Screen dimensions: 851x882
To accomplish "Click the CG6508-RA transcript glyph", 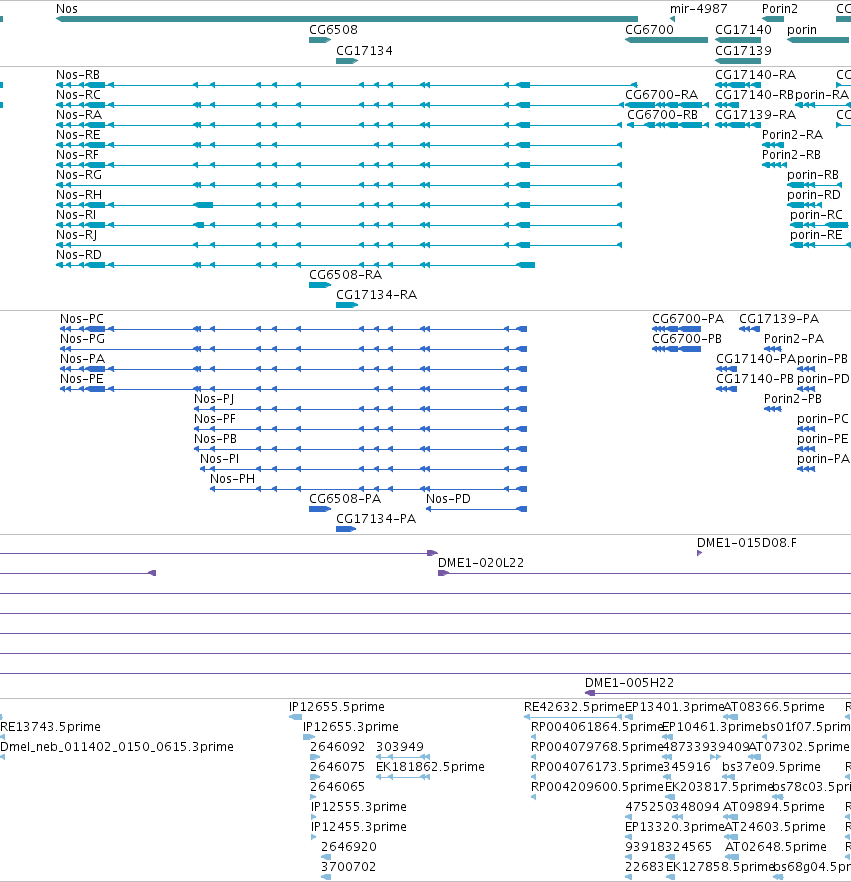I will coord(320,285).
